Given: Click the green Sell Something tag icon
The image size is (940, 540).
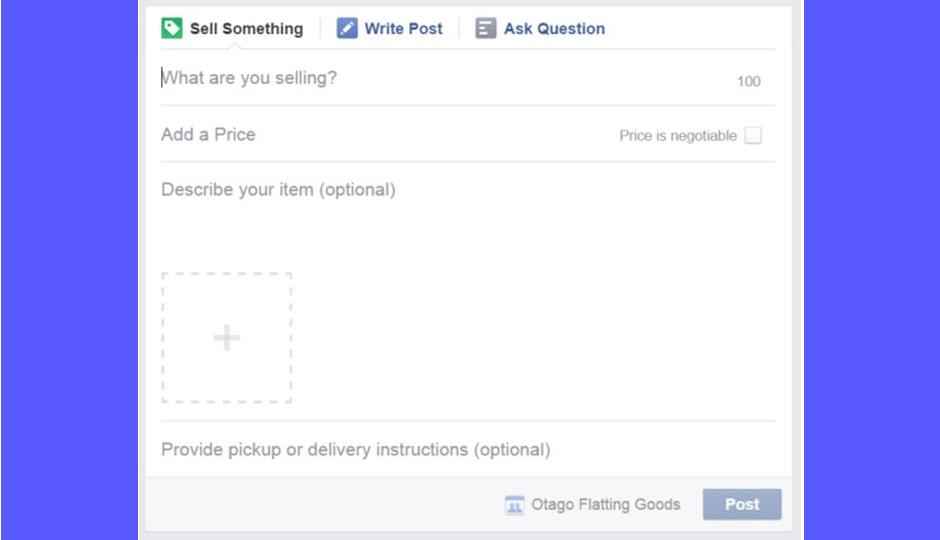Looking at the screenshot, I should pos(171,28).
